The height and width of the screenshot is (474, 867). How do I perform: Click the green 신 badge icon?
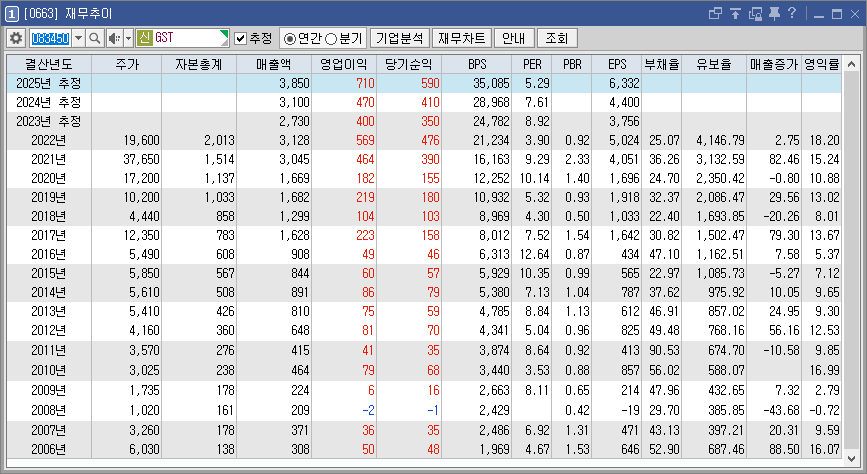point(144,38)
